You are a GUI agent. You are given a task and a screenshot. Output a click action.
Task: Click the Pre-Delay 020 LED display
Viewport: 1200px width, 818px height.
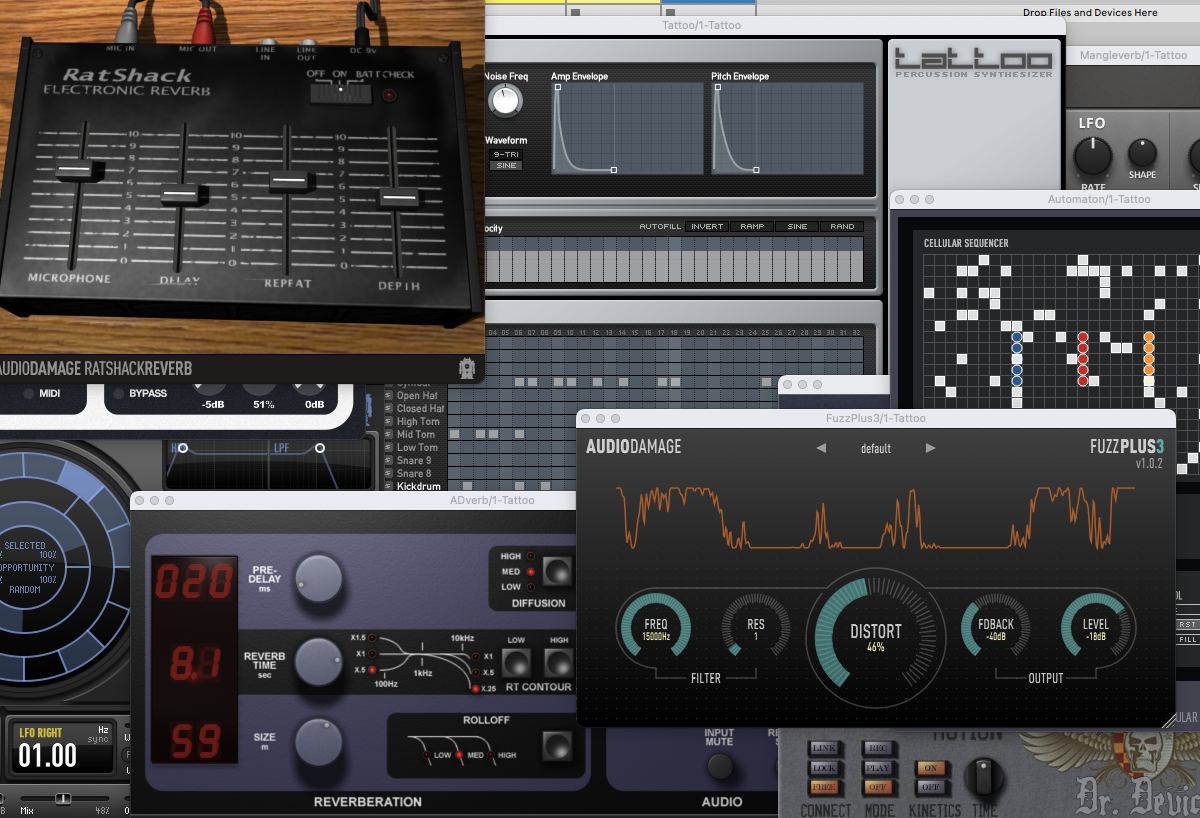(193, 582)
